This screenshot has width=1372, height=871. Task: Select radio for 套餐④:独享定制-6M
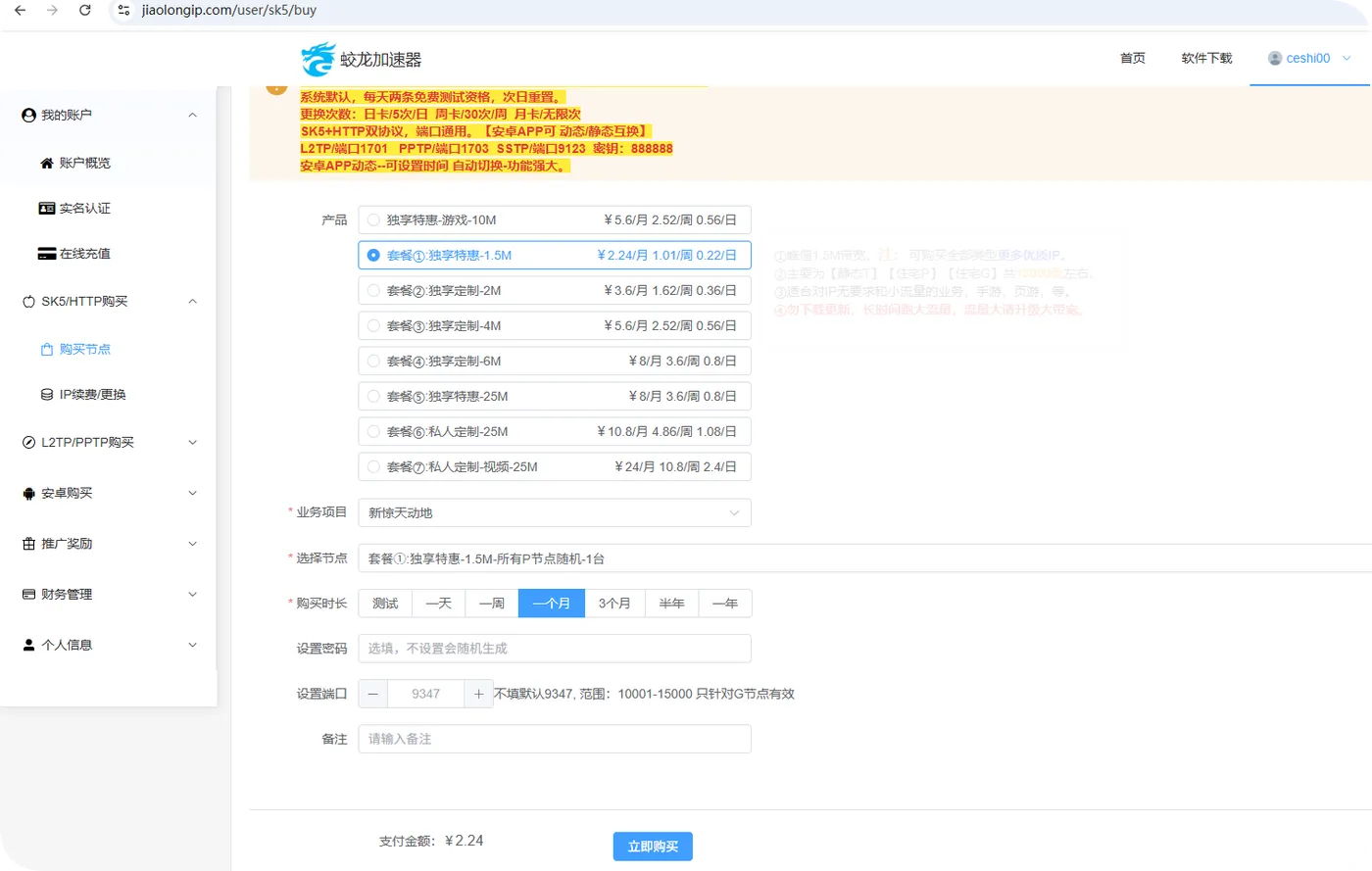[373, 362]
